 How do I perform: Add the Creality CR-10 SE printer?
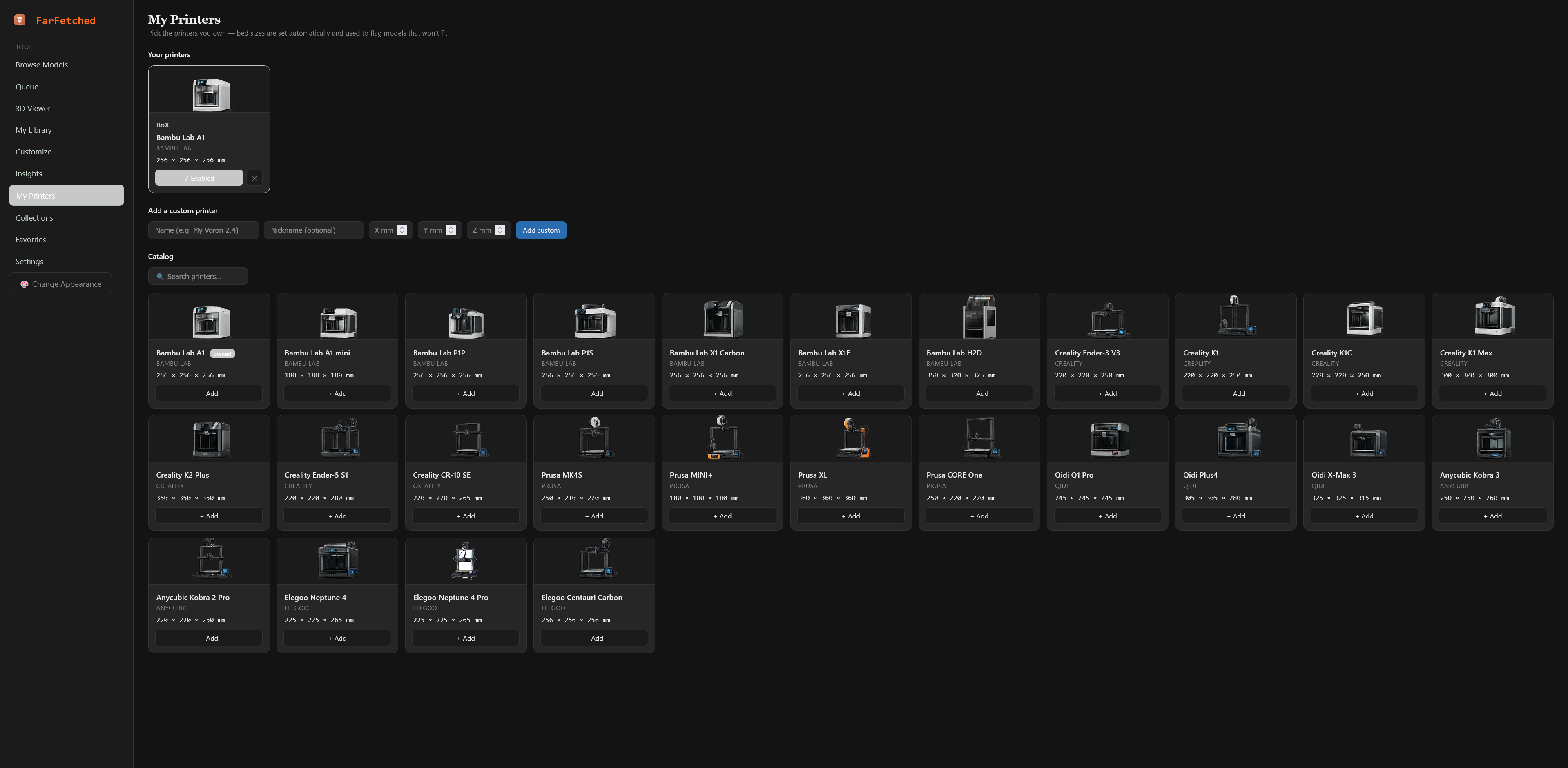[x=466, y=516]
